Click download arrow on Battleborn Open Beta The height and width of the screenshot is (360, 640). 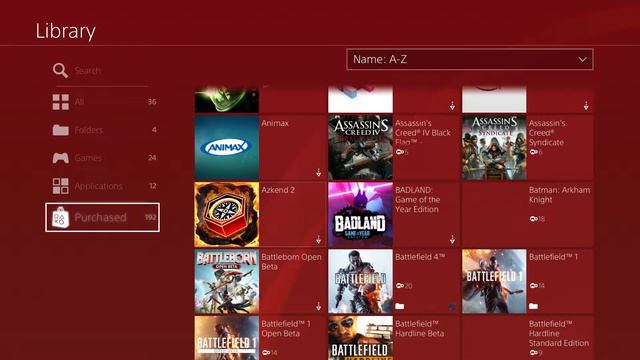(x=318, y=306)
